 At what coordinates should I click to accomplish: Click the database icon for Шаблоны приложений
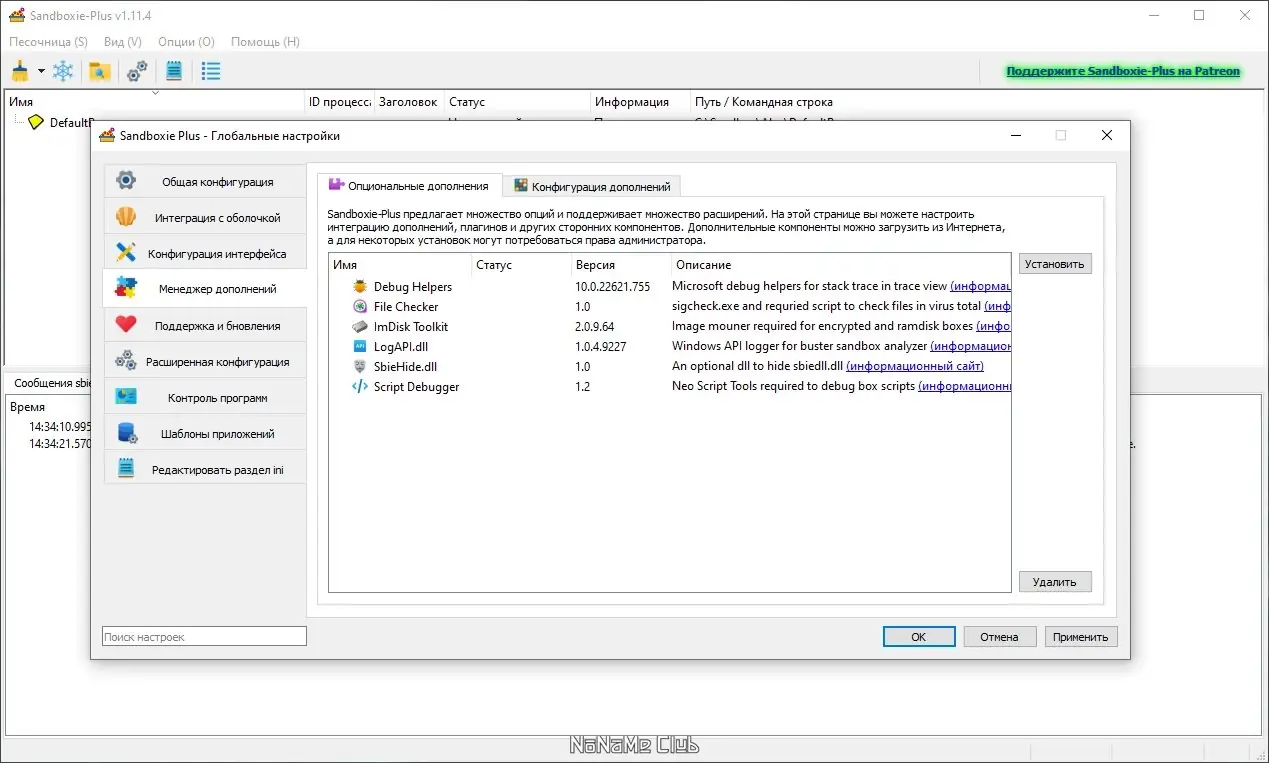click(x=126, y=433)
